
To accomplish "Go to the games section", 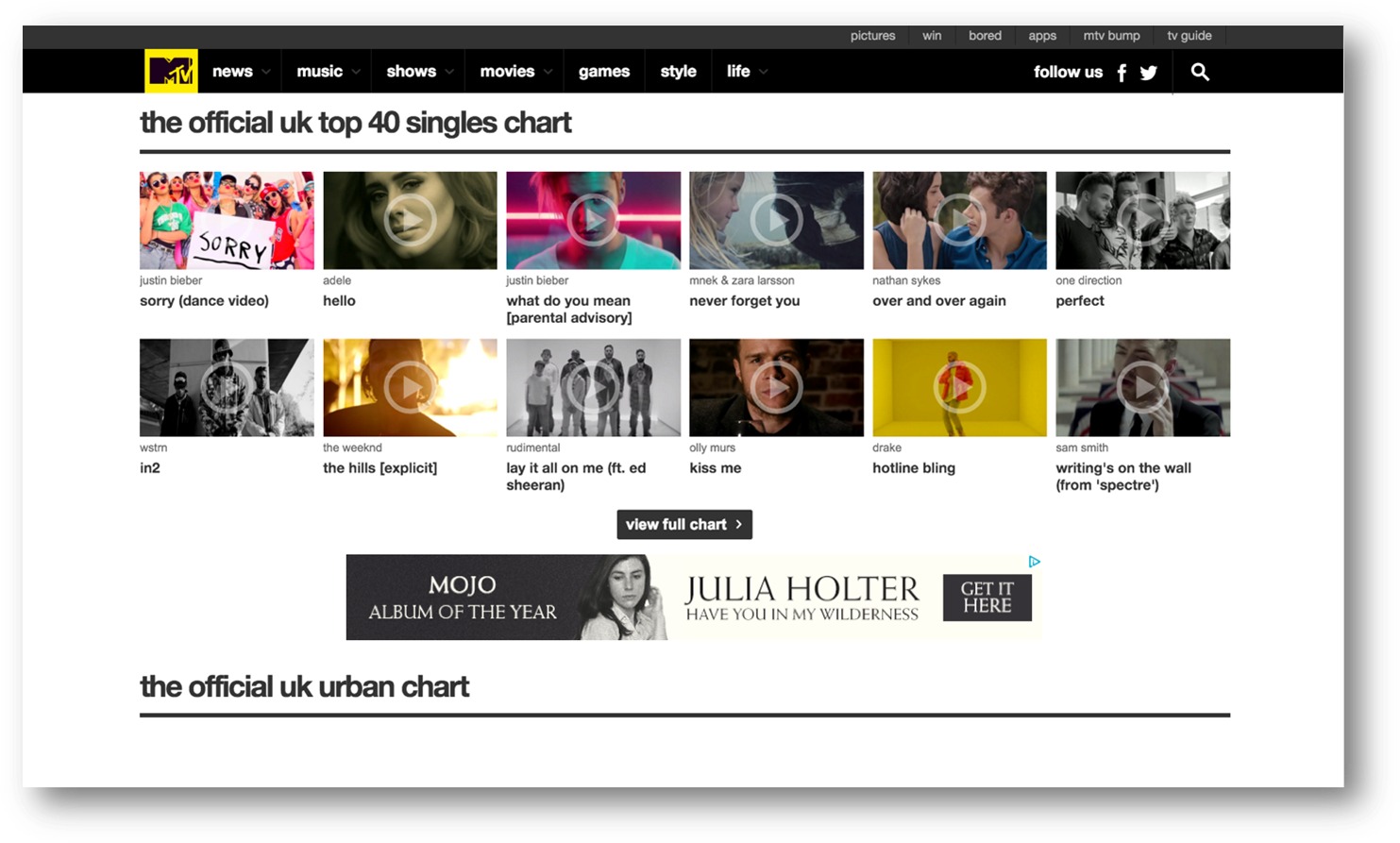I will click(604, 72).
